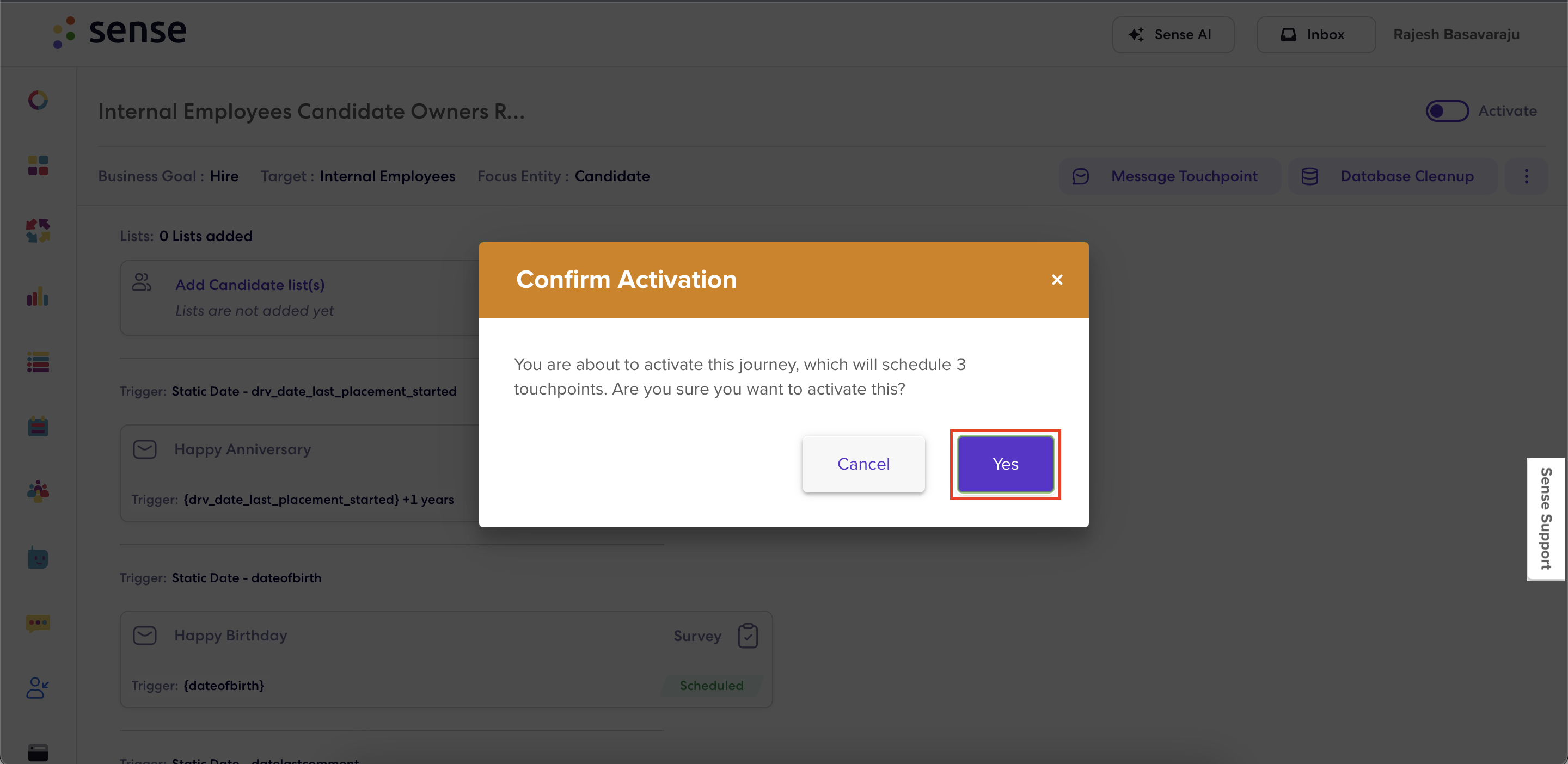The width and height of the screenshot is (1568, 764).
Task: Click the Scheduled status badge
Action: pos(711,686)
